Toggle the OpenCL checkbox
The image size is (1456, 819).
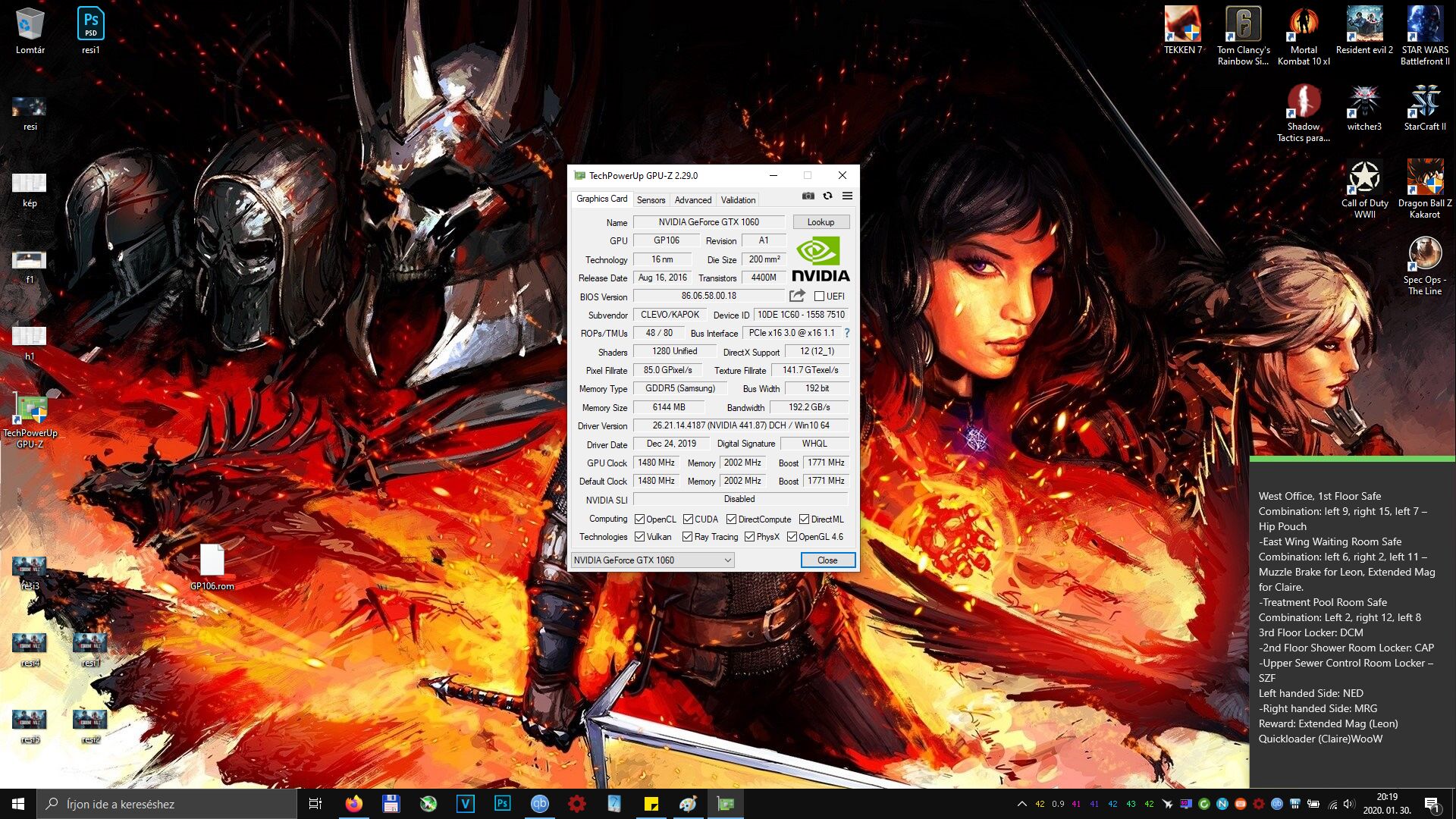pos(639,519)
